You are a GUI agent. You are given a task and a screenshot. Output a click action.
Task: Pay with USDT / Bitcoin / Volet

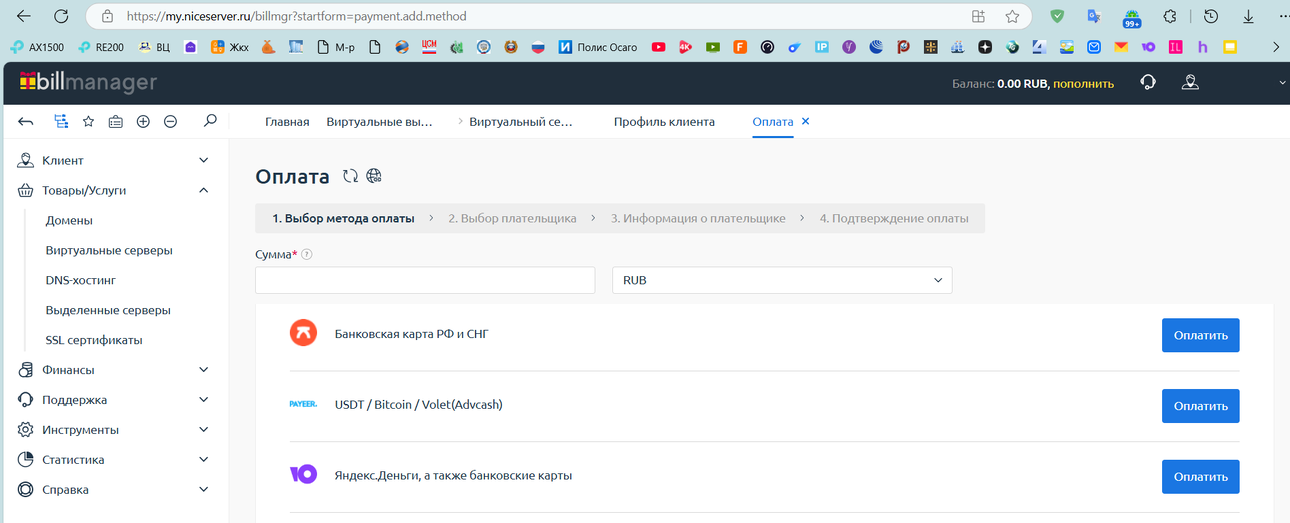1200,406
